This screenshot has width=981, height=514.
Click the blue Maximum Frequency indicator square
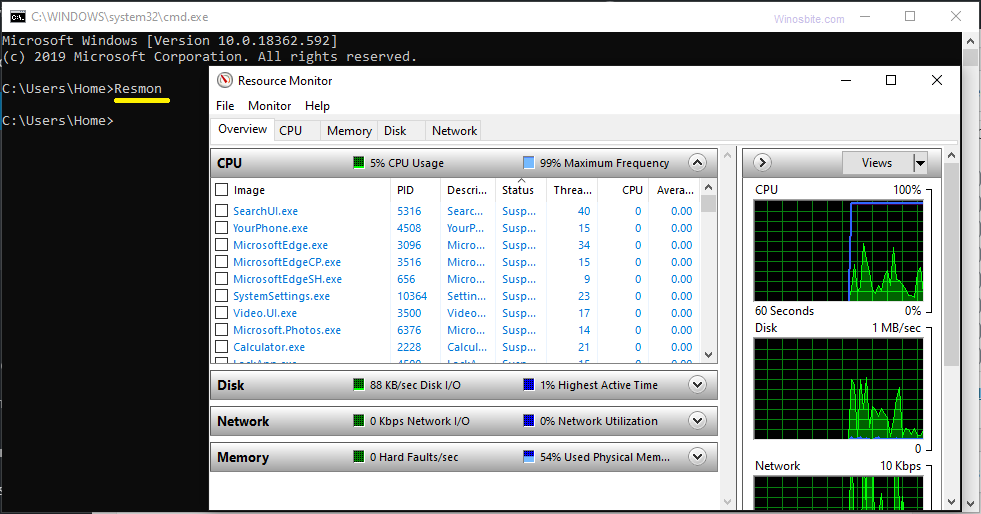(529, 163)
